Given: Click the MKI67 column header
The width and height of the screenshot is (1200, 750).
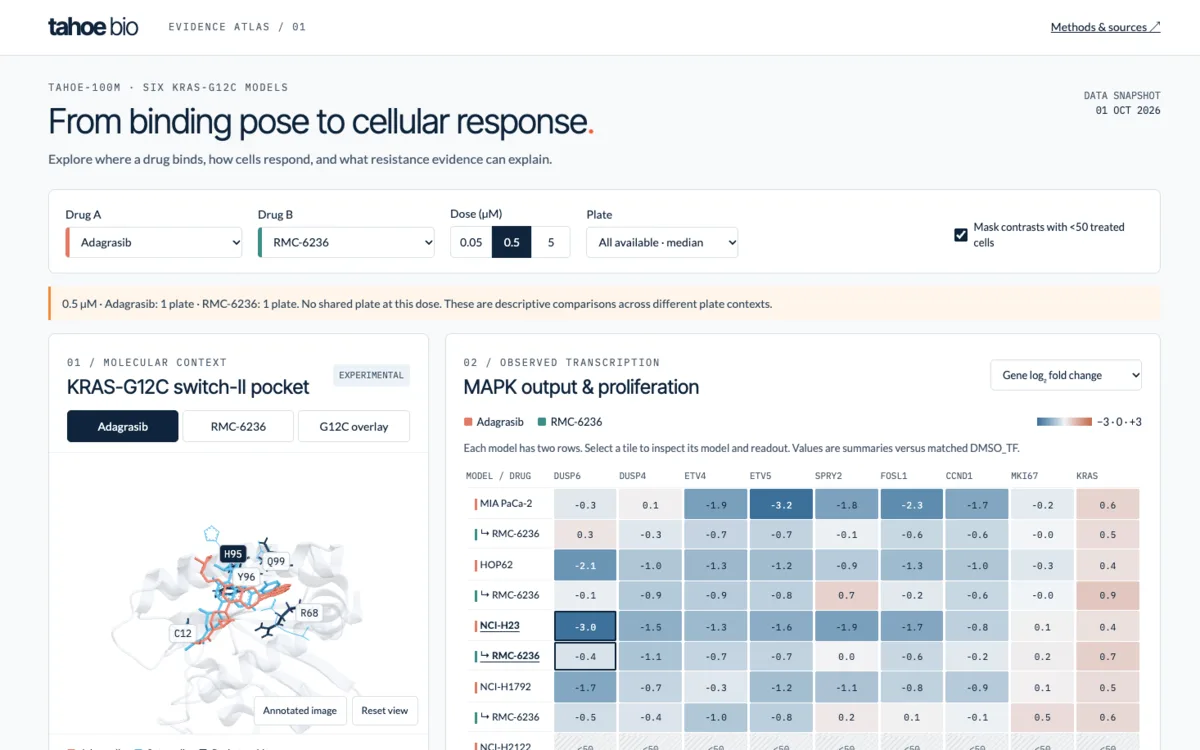Looking at the screenshot, I should pos(1025,476).
